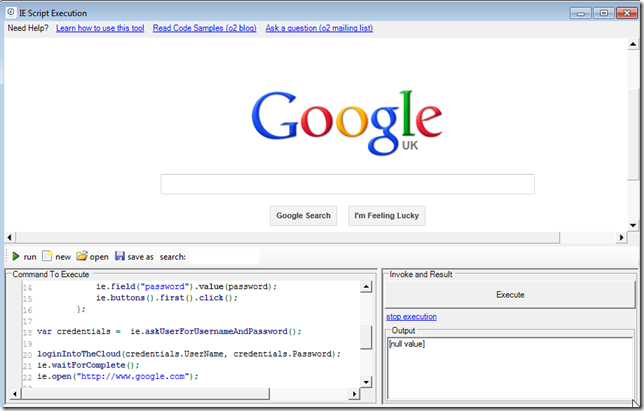Click browser pane scroll right arrow

click(621, 237)
